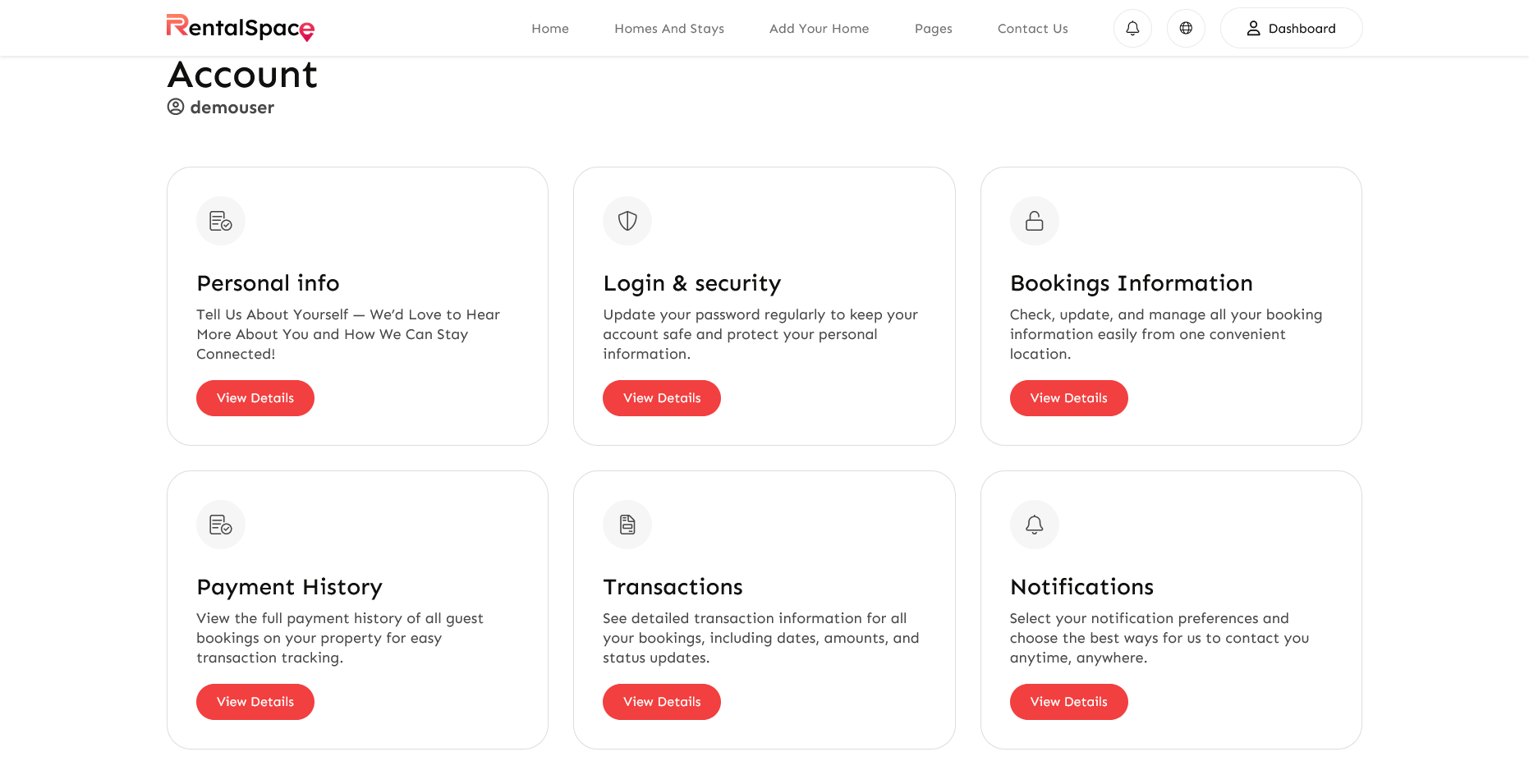Go to Home in the navigation
1529x784 pixels.
(550, 29)
